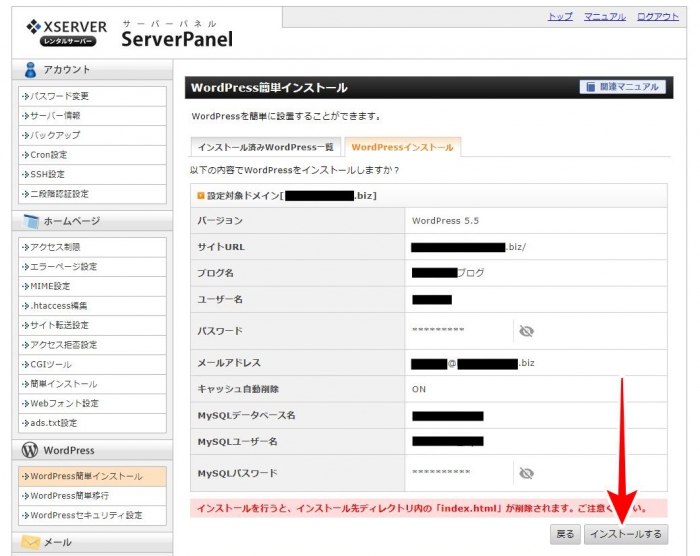The width and height of the screenshot is (700, 556).
Task: Select the WordPressインストール tab
Action: [402, 147]
